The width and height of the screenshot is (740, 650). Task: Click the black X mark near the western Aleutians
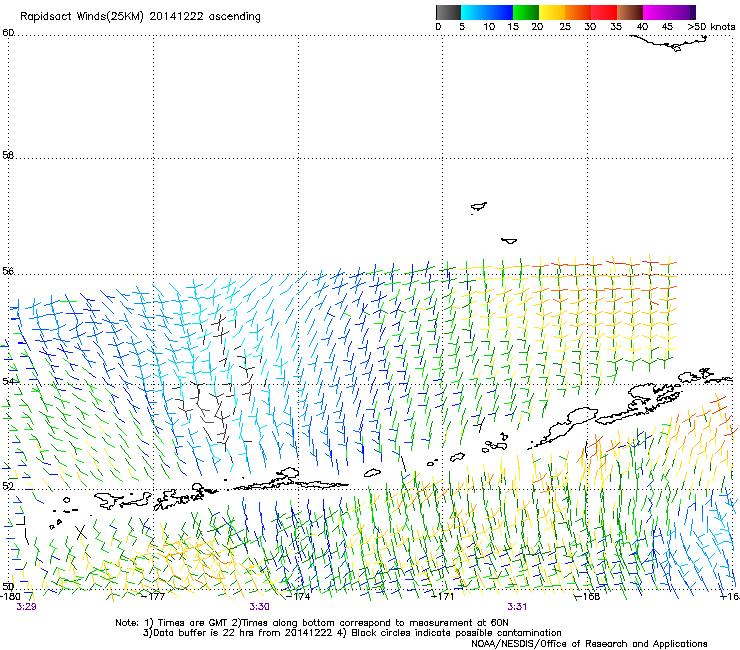coord(81,532)
